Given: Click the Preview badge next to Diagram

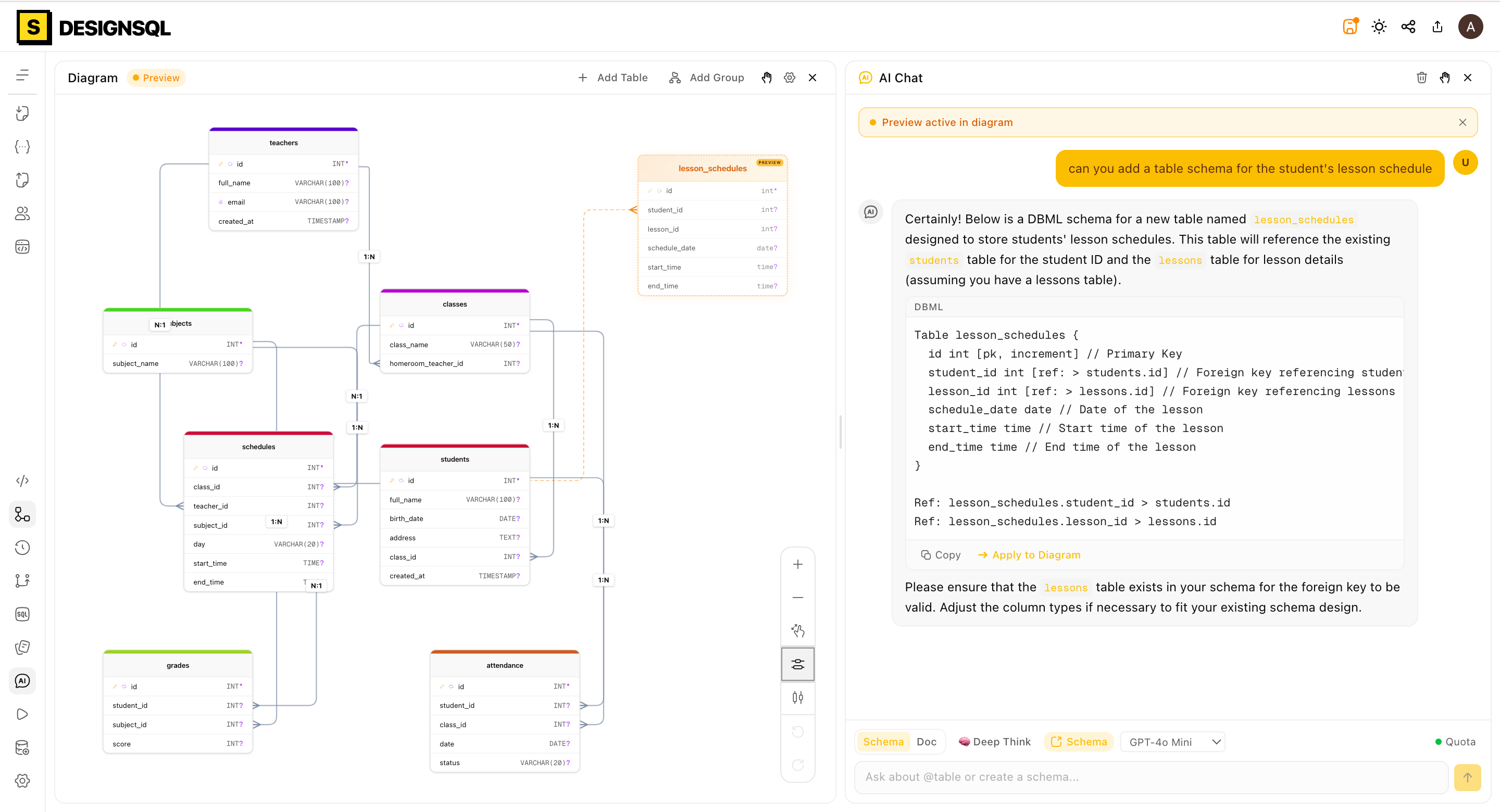Looking at the screenshot, I should coord(156,78).
